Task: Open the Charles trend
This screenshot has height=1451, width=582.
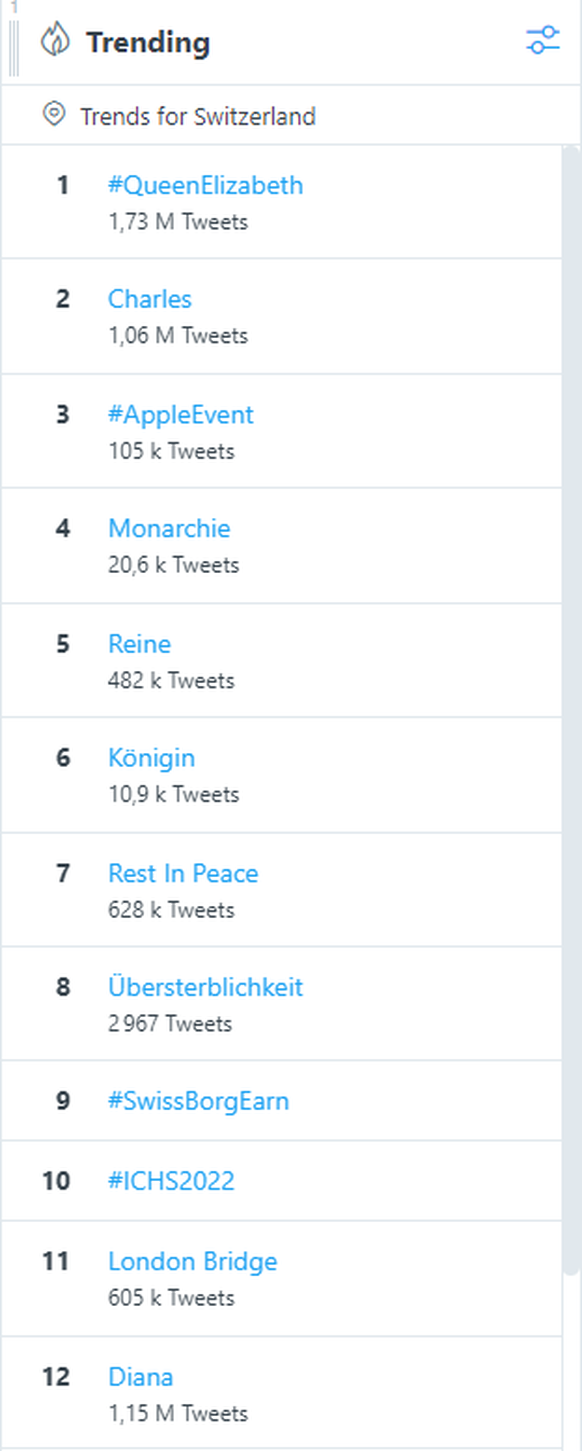Action: [150, 299]
